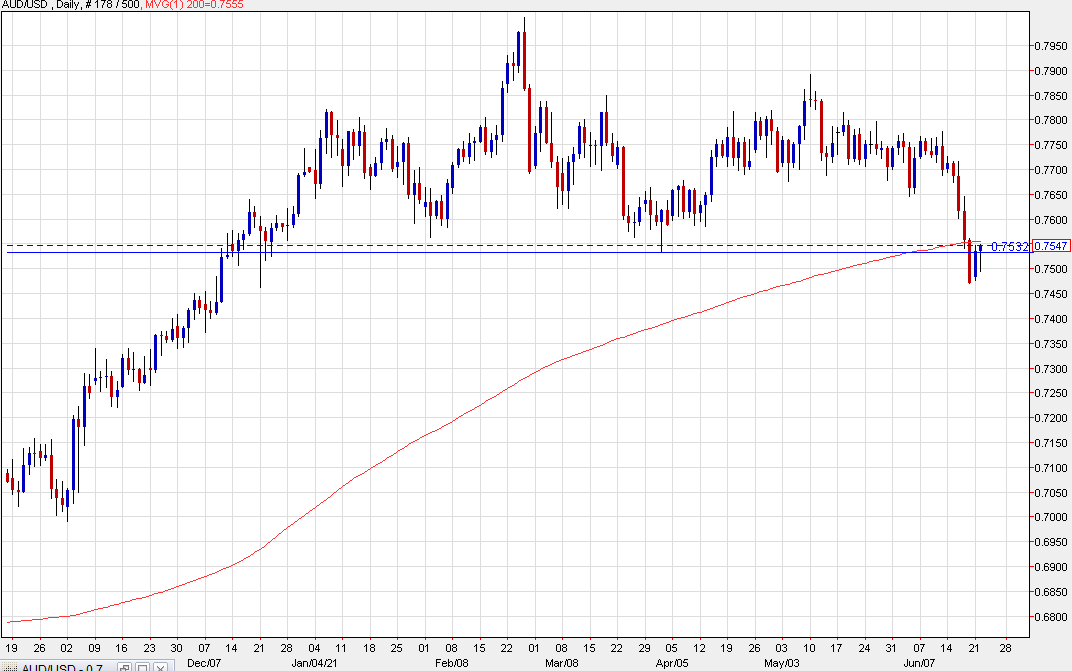Image resolution: width=1072 pixels, height=671 pixels.
Task: Select the blue 0.7532 line price label
Action: coord(1008,246)
